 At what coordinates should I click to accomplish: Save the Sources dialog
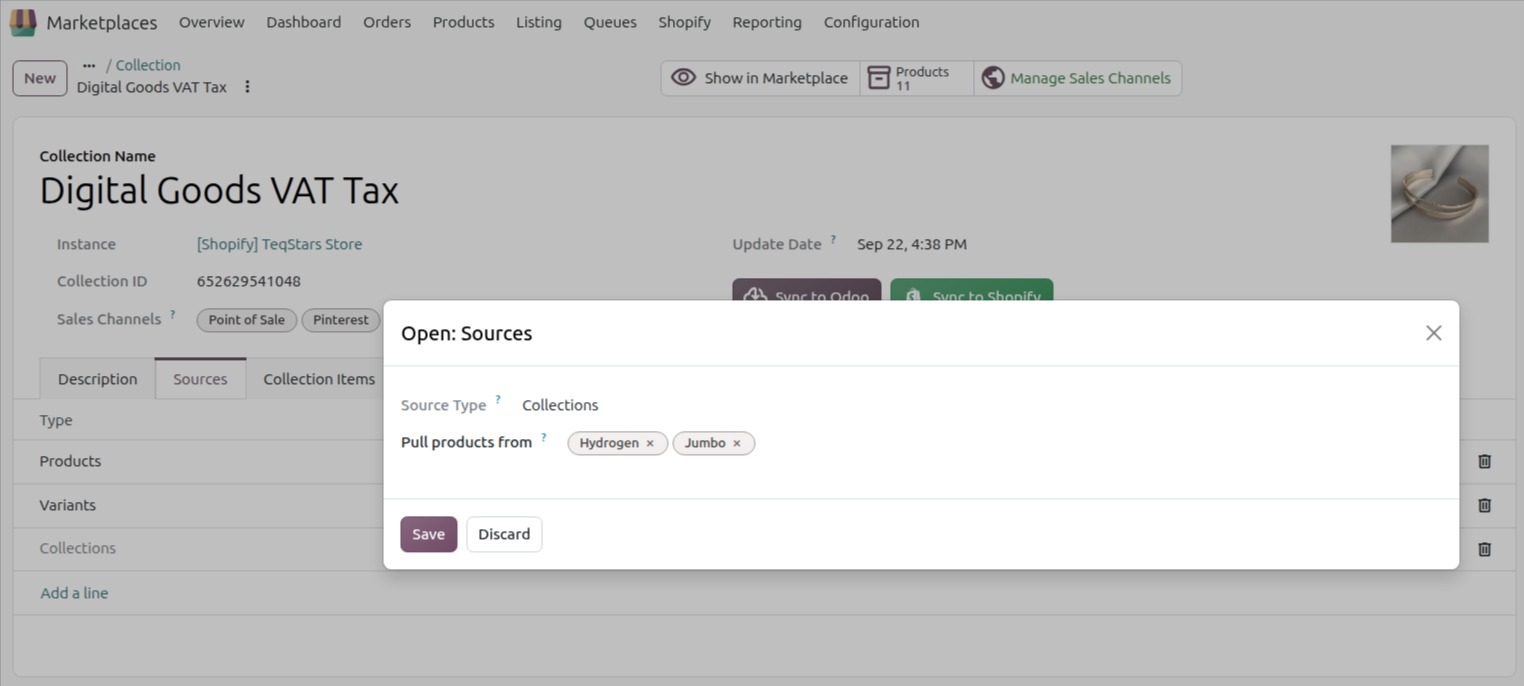pyautogui.click(x=429, y=534)
